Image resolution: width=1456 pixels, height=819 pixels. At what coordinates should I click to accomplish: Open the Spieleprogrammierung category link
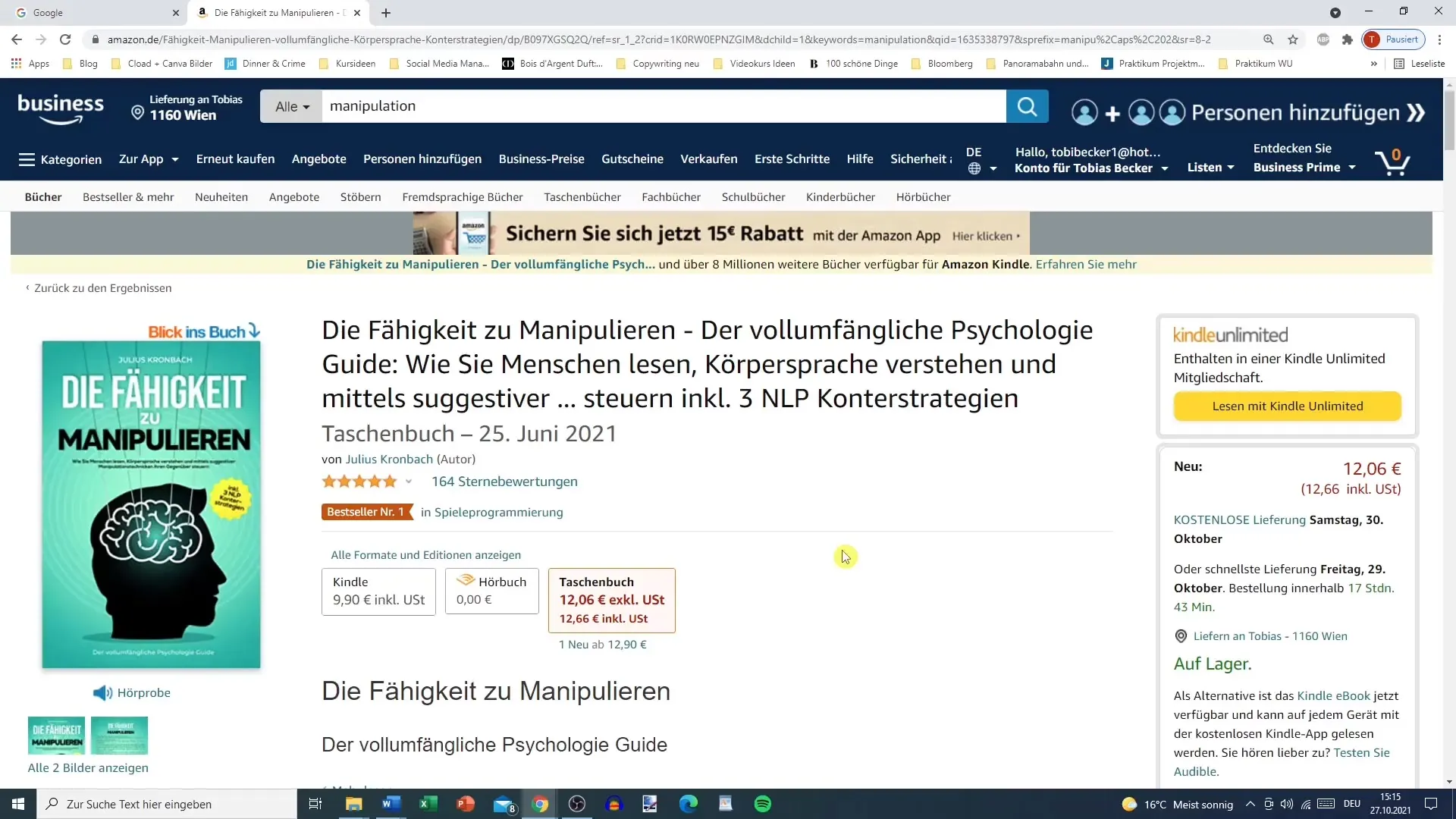pos(498,513)
